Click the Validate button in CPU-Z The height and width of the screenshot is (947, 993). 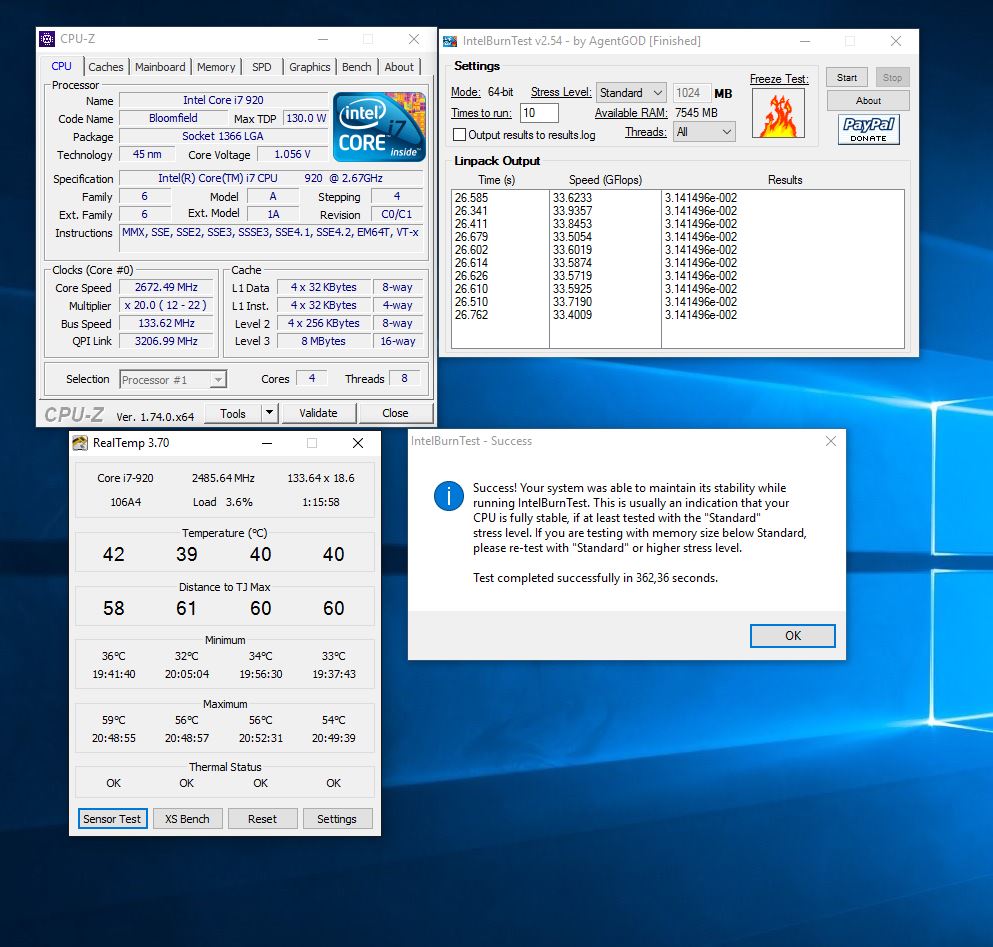point(317,413)
